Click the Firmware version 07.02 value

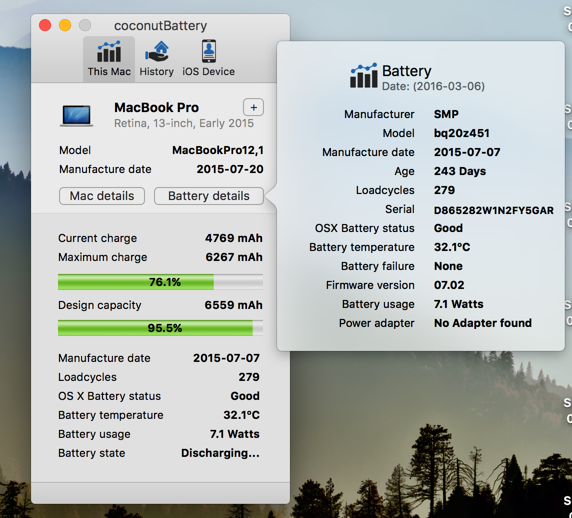tap(449, 285)
